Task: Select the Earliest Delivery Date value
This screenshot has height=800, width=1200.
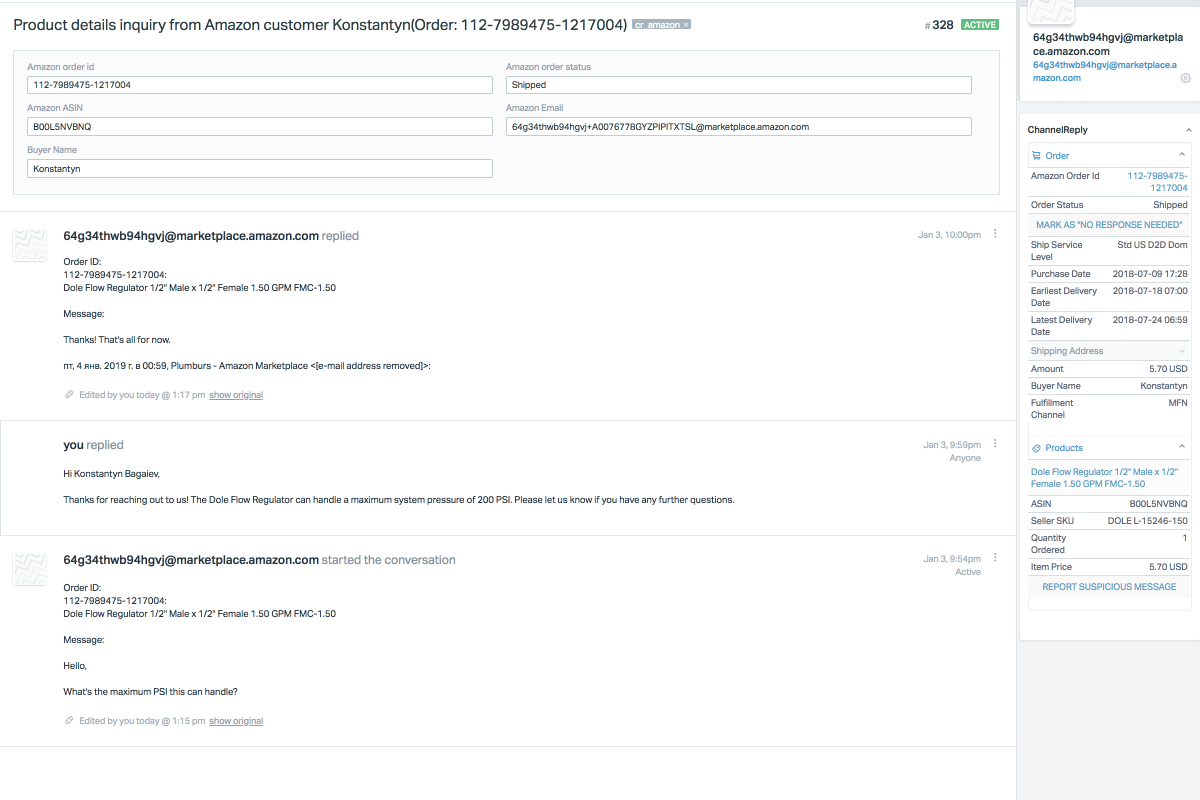Action: [x=1150, y=291]
